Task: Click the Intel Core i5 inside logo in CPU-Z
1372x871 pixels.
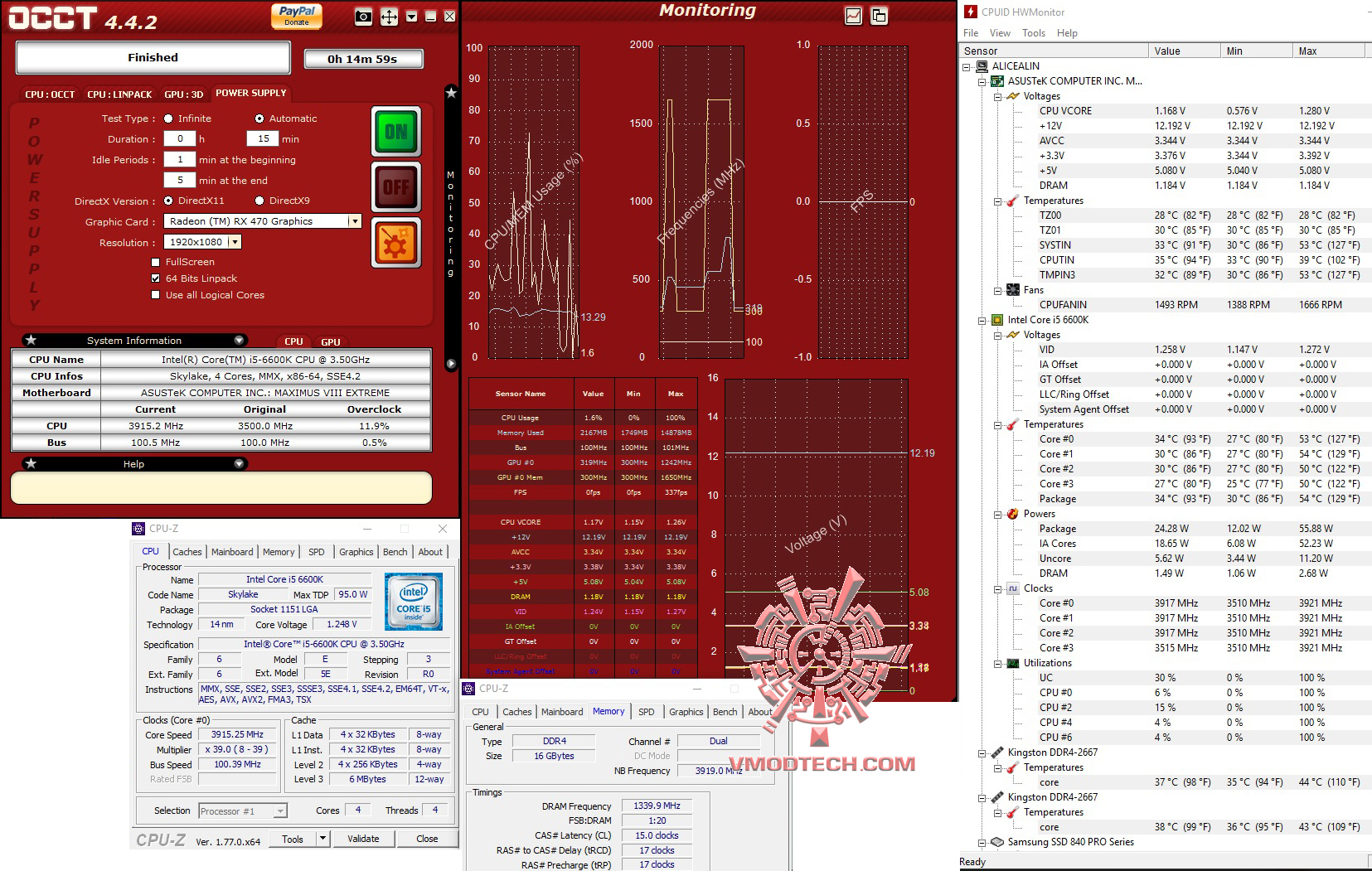Action: 414,602
